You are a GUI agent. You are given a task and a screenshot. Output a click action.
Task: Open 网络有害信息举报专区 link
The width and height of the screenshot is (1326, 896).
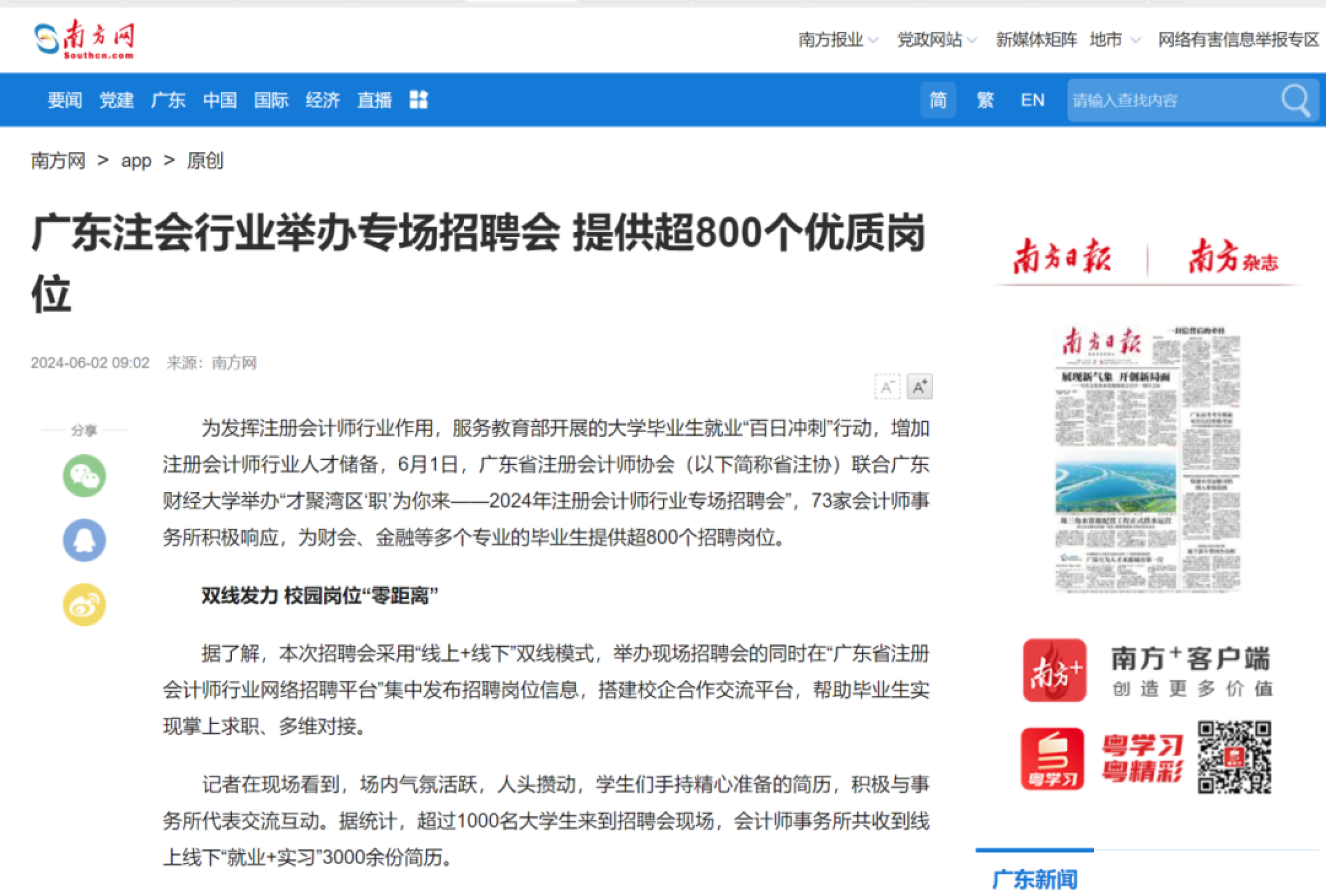pos(1238,40)
